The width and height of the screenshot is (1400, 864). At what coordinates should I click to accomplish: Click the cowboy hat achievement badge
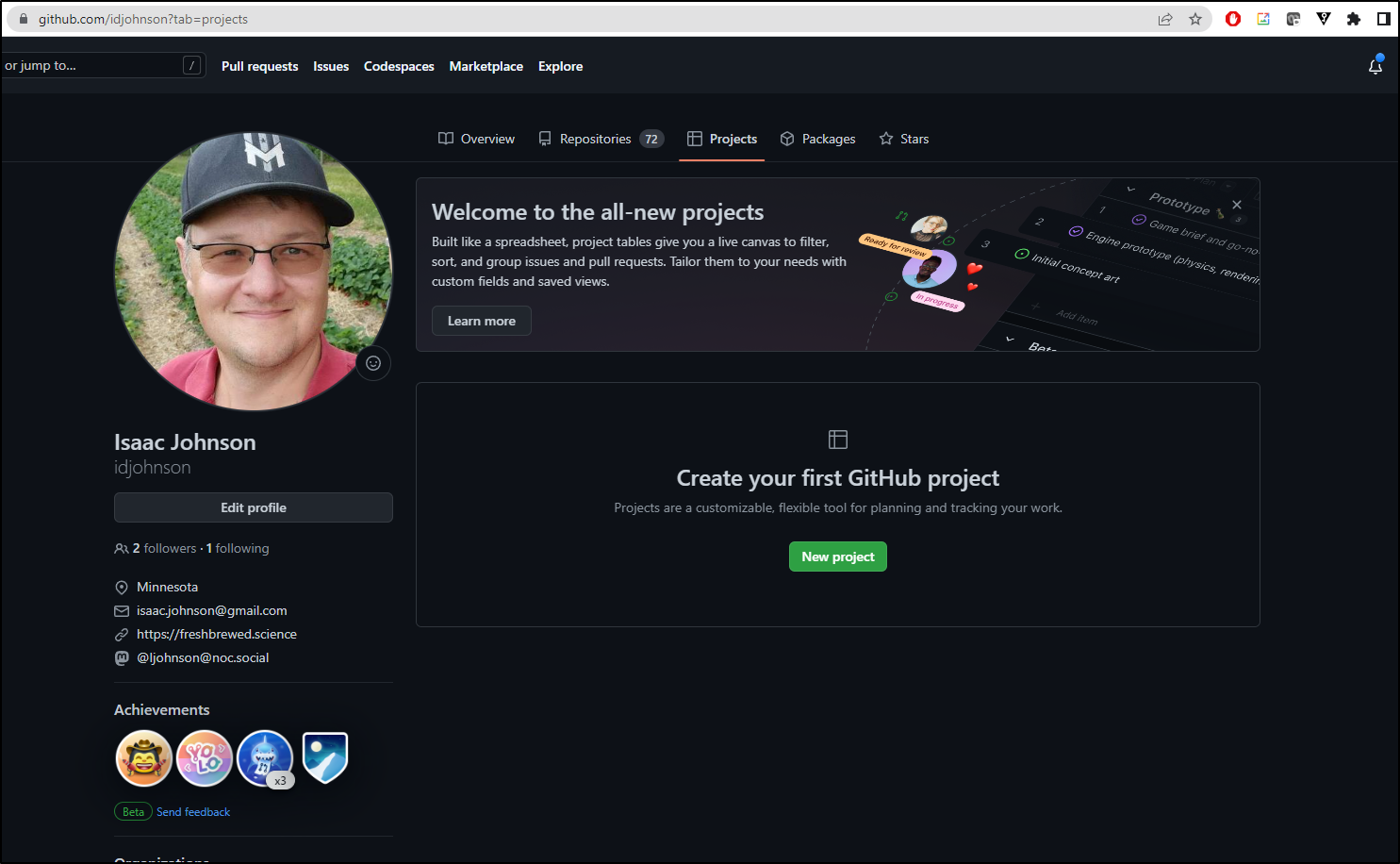143,758
